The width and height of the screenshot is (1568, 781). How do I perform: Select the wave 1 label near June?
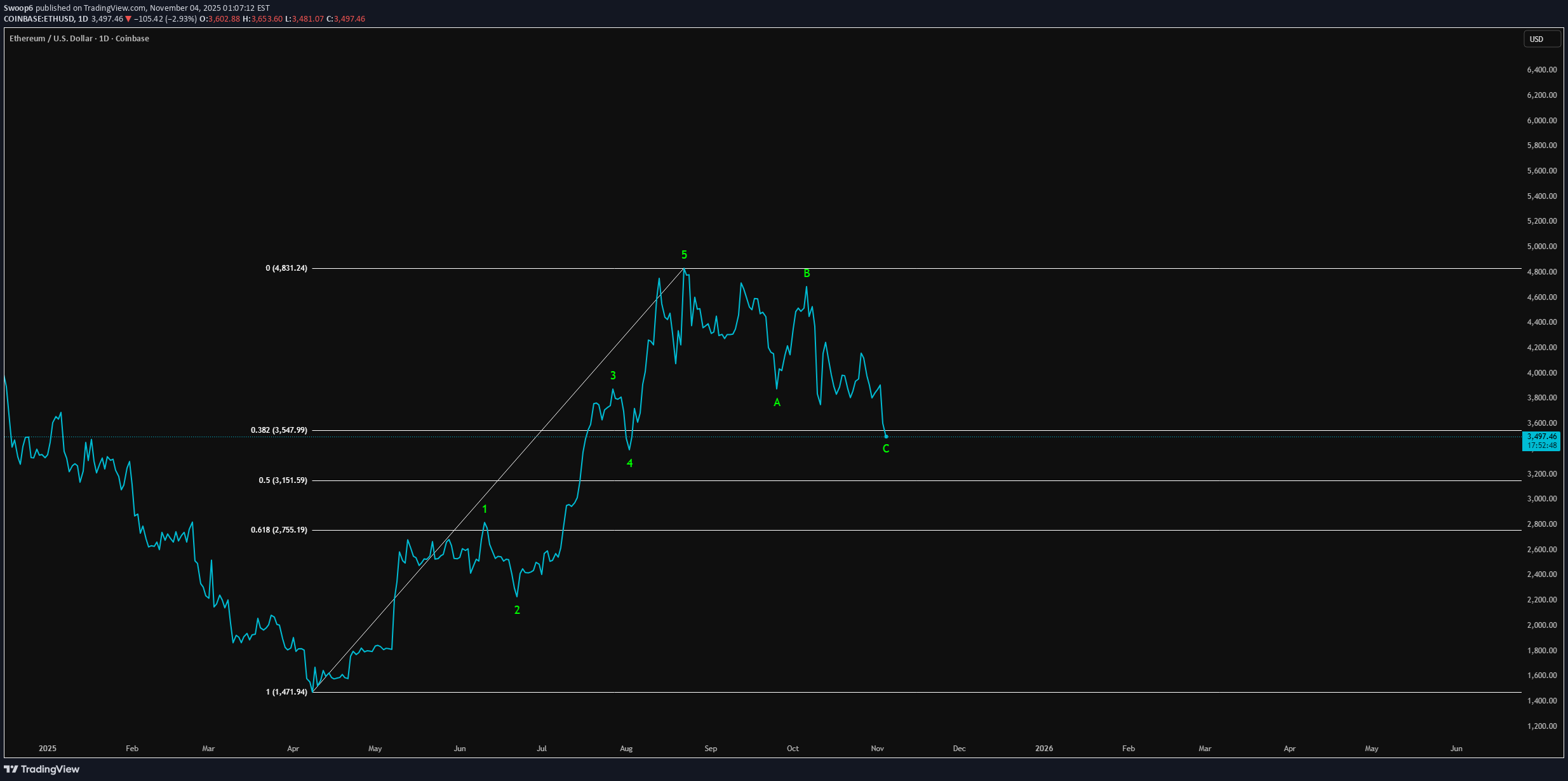coord(485,509)
